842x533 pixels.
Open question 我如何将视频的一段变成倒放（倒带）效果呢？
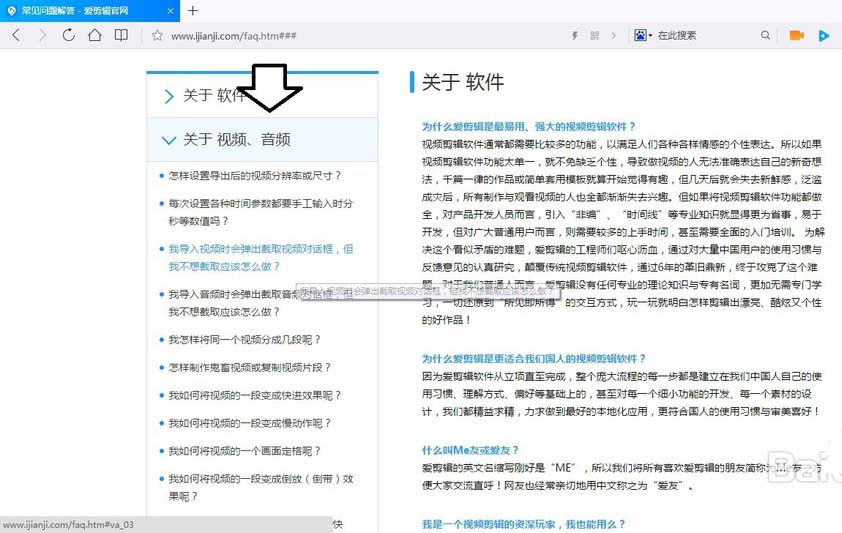coord(260,487)
